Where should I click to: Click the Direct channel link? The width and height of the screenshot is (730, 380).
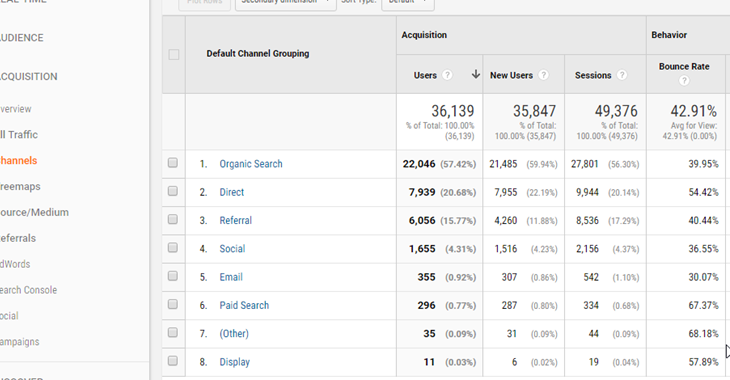tap(232, 192)
